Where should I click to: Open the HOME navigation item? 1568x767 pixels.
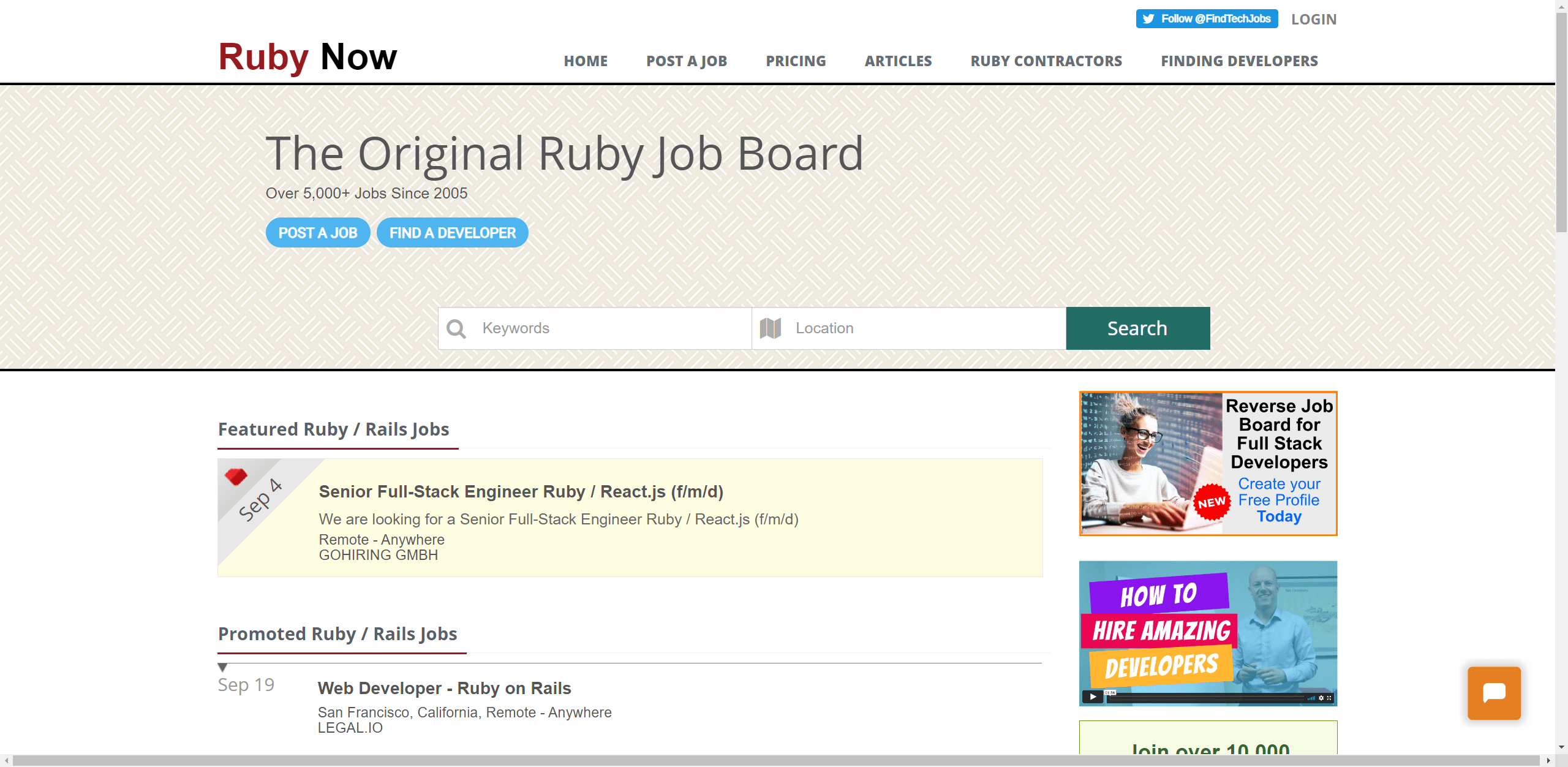coord(586,61)
